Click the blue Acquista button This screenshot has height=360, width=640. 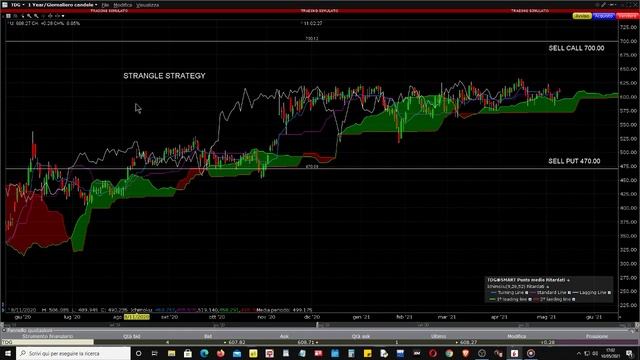604,16
